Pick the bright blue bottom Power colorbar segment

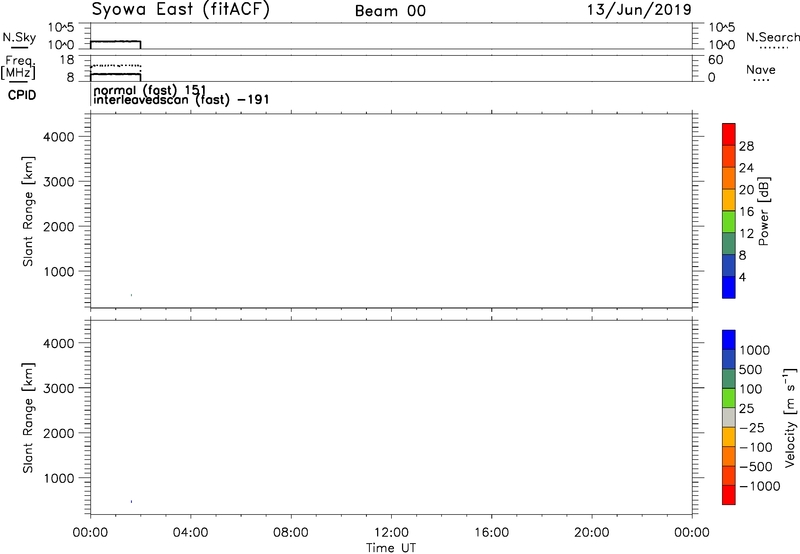click(x=729, y=287)
